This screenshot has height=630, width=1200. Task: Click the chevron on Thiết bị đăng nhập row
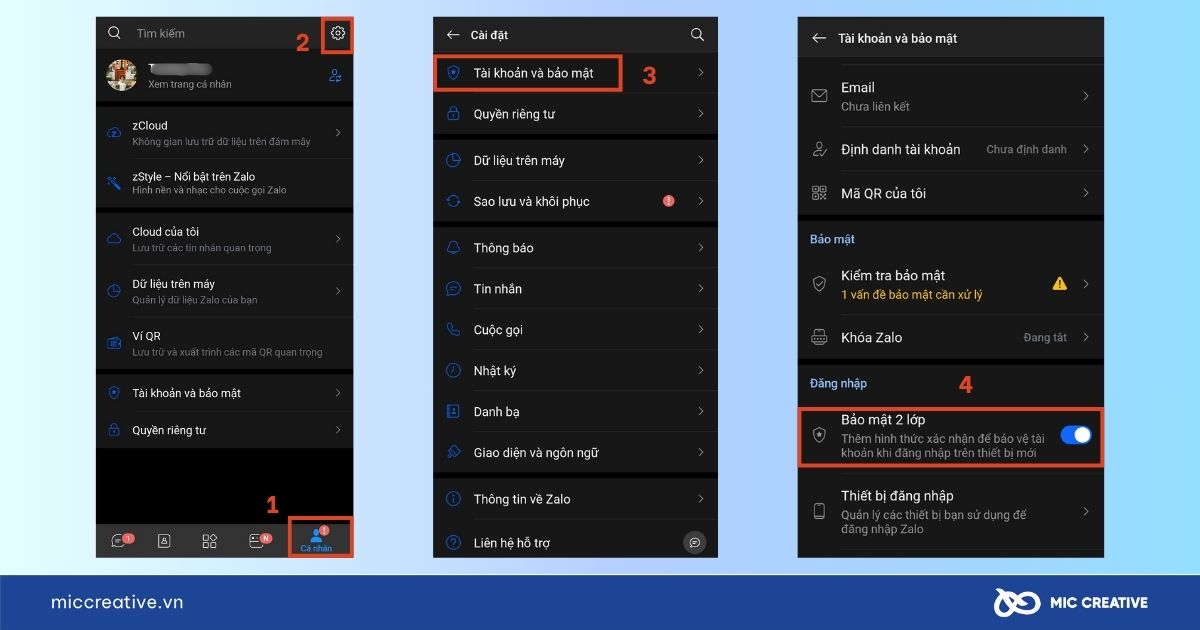tap(1086, 511)
